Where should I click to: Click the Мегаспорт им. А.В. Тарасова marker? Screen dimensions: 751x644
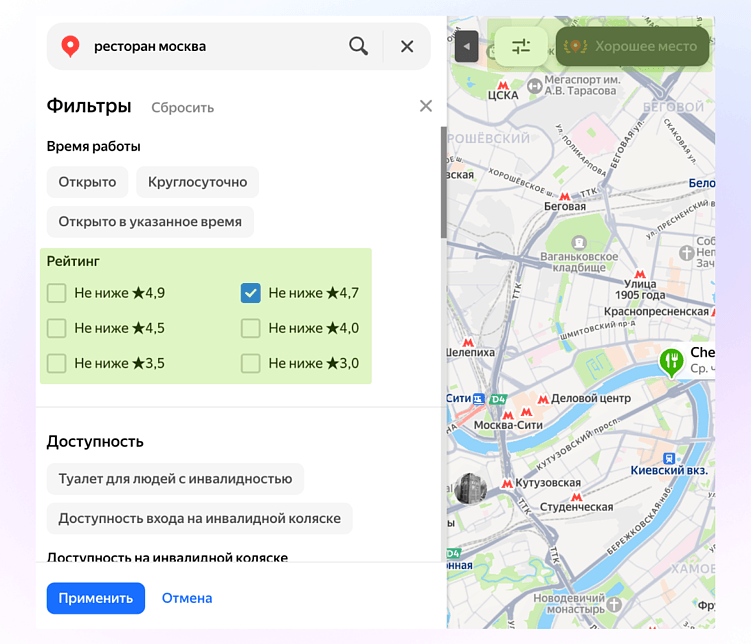(x=534, y=87)
